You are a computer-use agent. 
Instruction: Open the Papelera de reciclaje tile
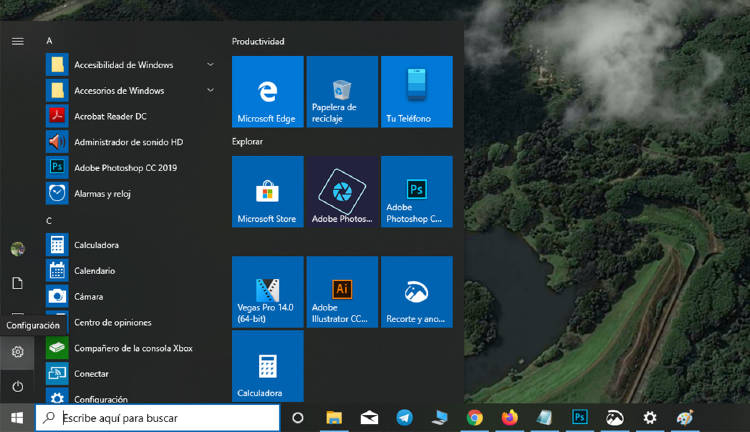[x=342, y=92]
